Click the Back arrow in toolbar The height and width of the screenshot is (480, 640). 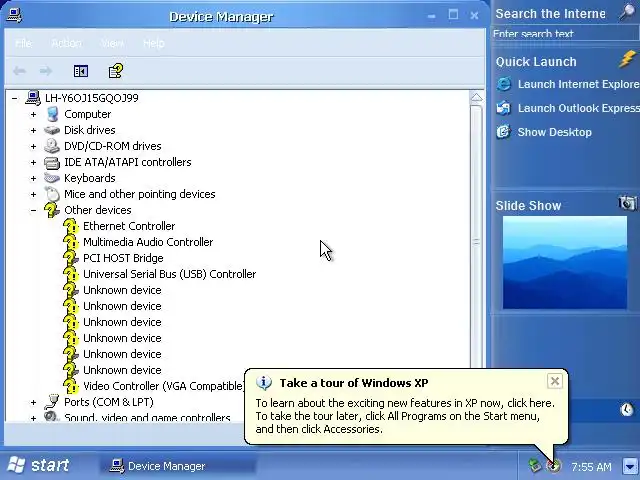coord(19,71)
